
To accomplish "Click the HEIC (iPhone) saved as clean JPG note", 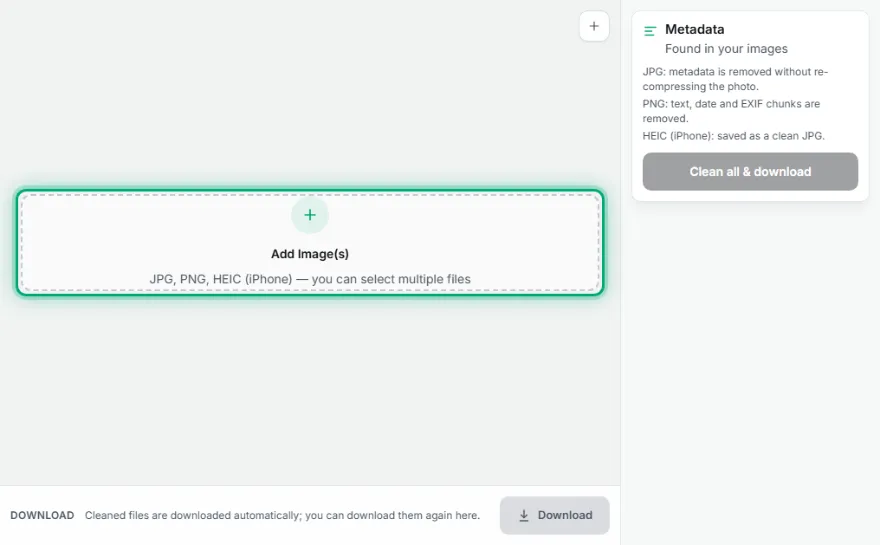I will [x=734, y=136].
